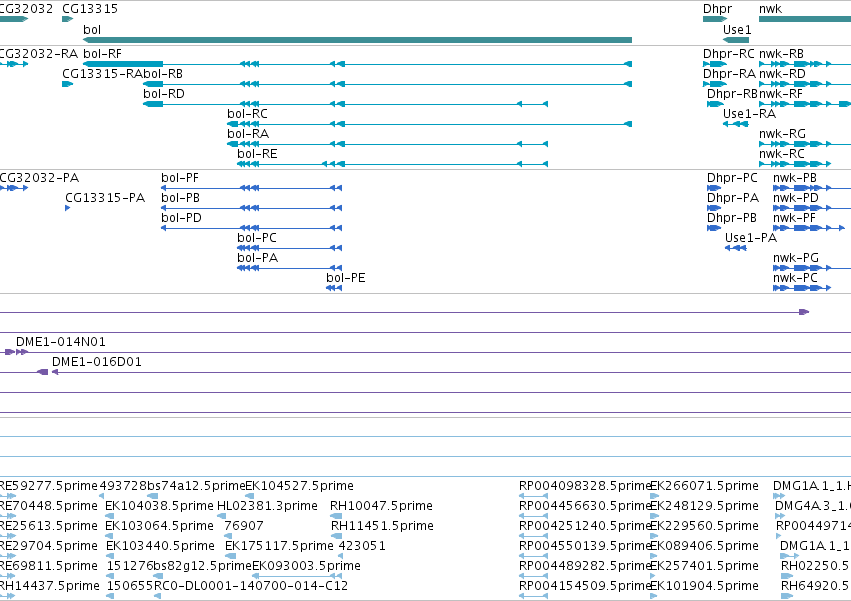The height and width of the screenshot is (601, 851).
Task: Click EK248129.5prime EST label
Action: [x=704, y=506]
